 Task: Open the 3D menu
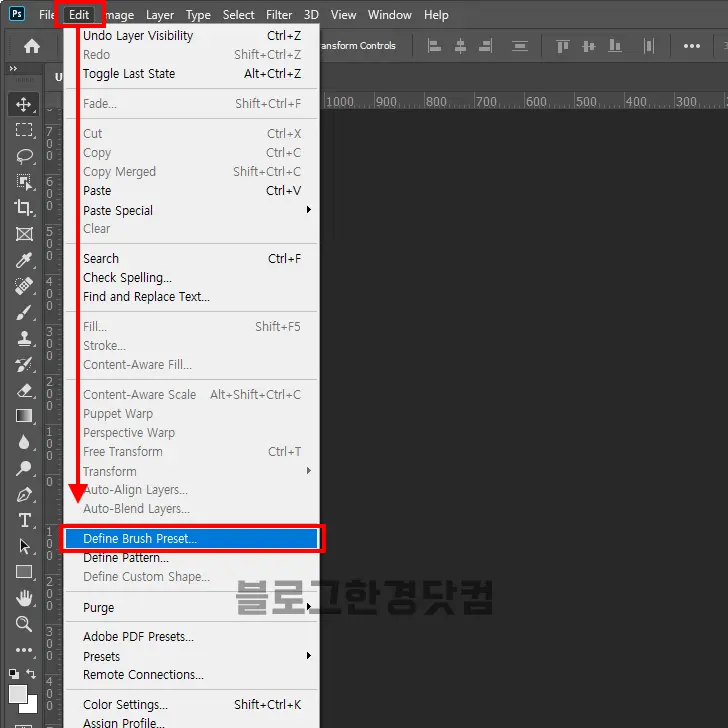pos(311,15)
